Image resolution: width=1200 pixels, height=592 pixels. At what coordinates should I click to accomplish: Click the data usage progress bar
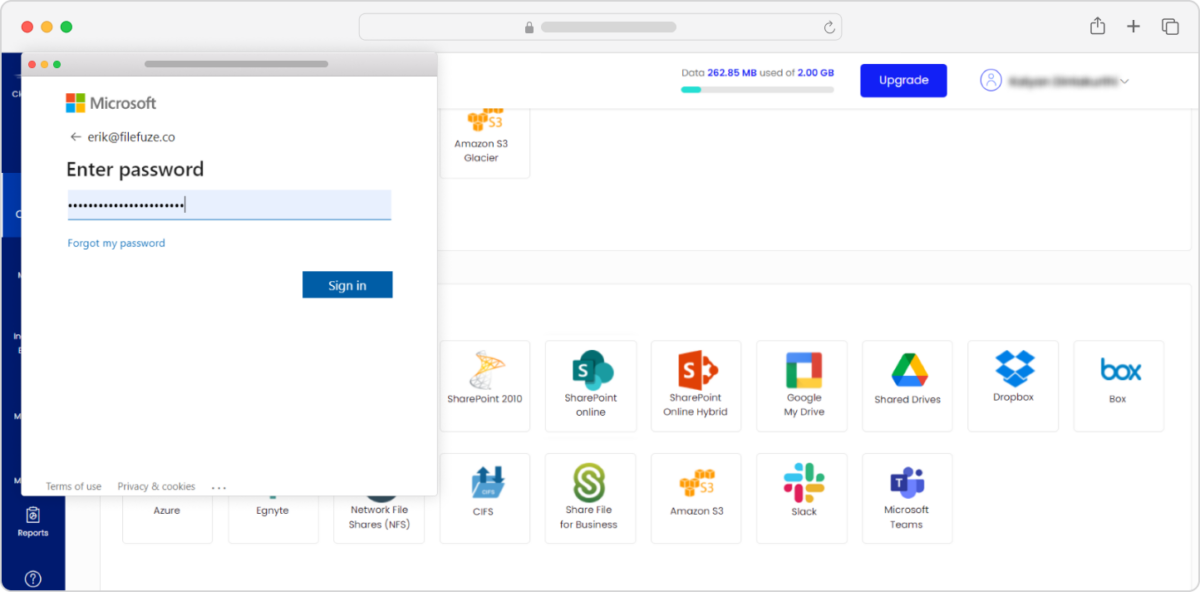click(757, 89)
